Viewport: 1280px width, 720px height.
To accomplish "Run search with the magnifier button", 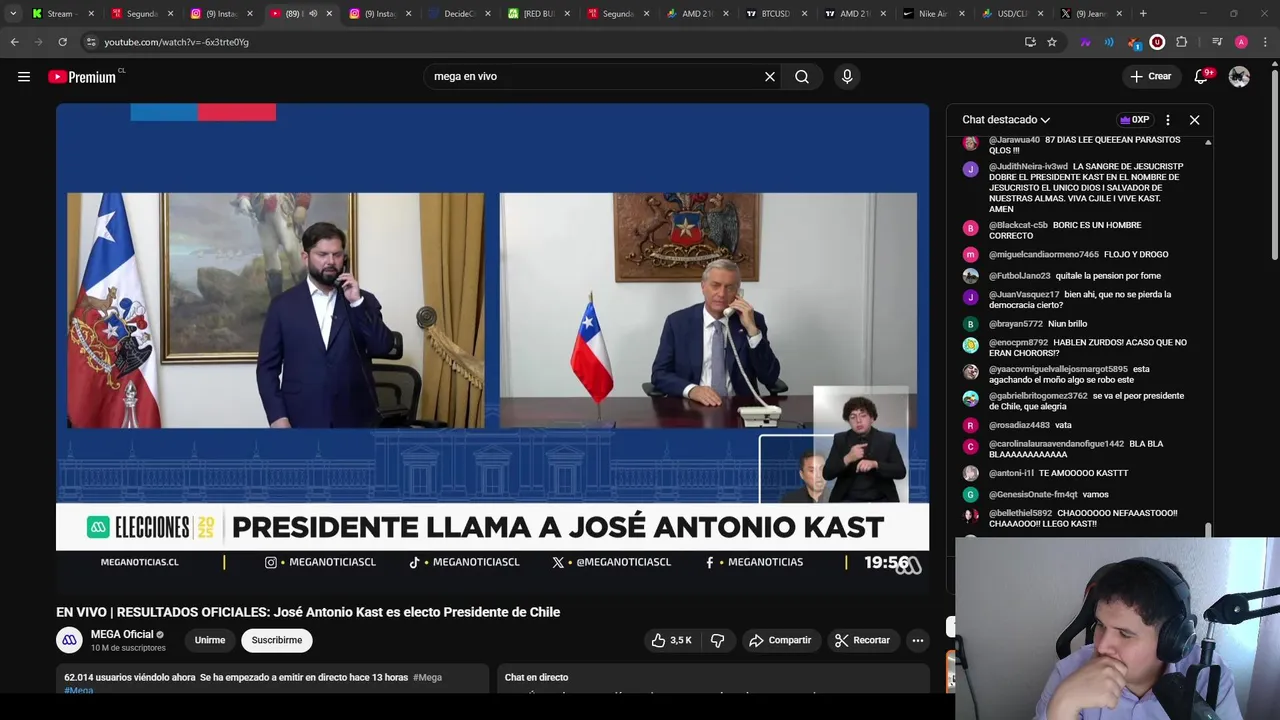I will coord(802,76).
